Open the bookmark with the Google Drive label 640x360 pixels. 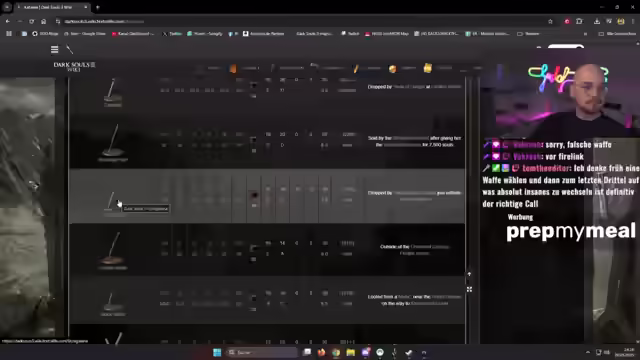(x=85, y=33)
